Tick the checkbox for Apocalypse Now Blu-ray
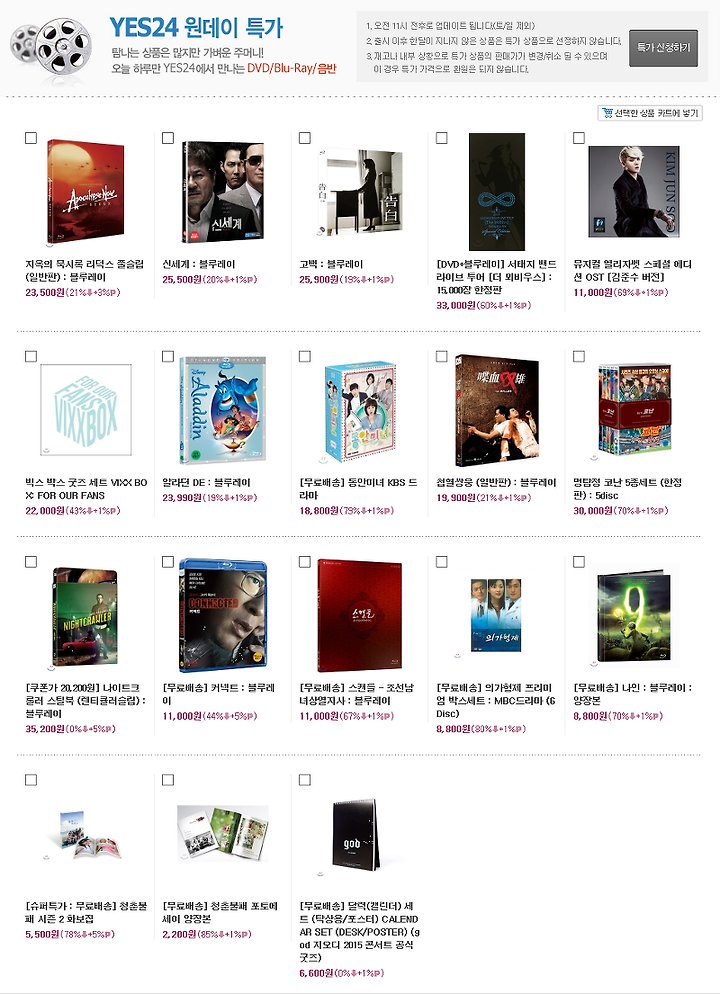Image resolution: width=720 pixels, height=994 pixels. click(30, 138)
